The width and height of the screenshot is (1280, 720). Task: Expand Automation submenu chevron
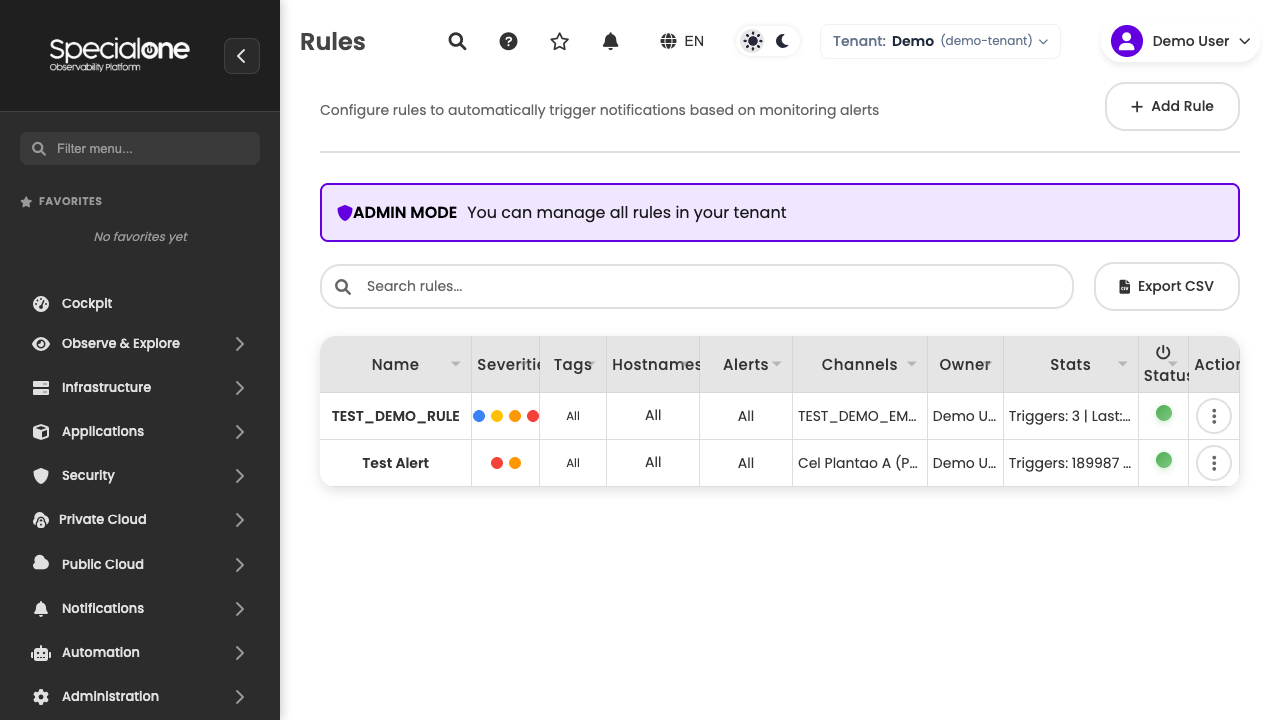(x=240, y=652)
